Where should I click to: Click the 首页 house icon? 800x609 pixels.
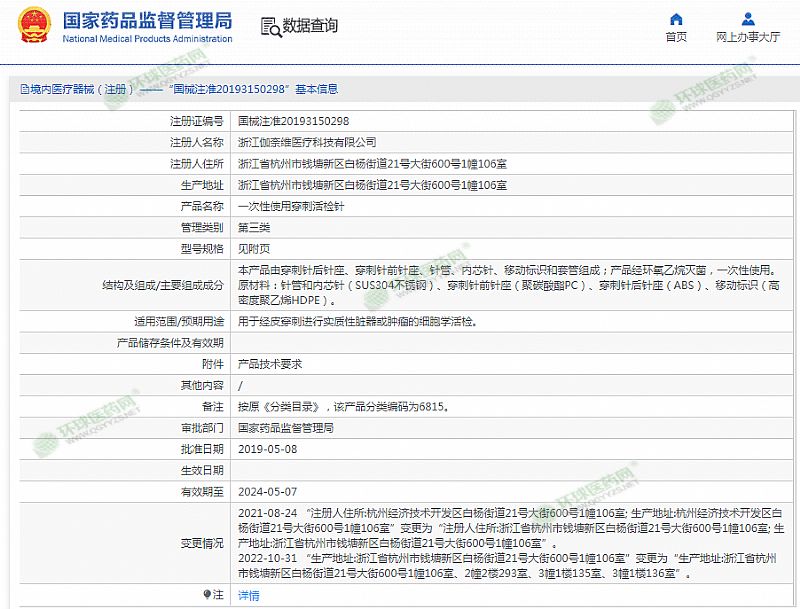(x=677, y=19)
